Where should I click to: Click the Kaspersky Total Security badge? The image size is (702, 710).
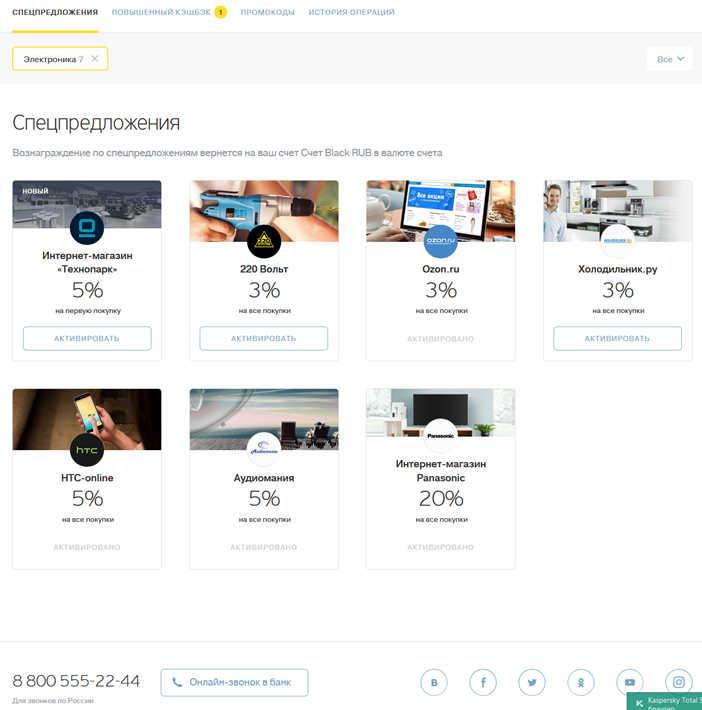(x=665, y=702)
